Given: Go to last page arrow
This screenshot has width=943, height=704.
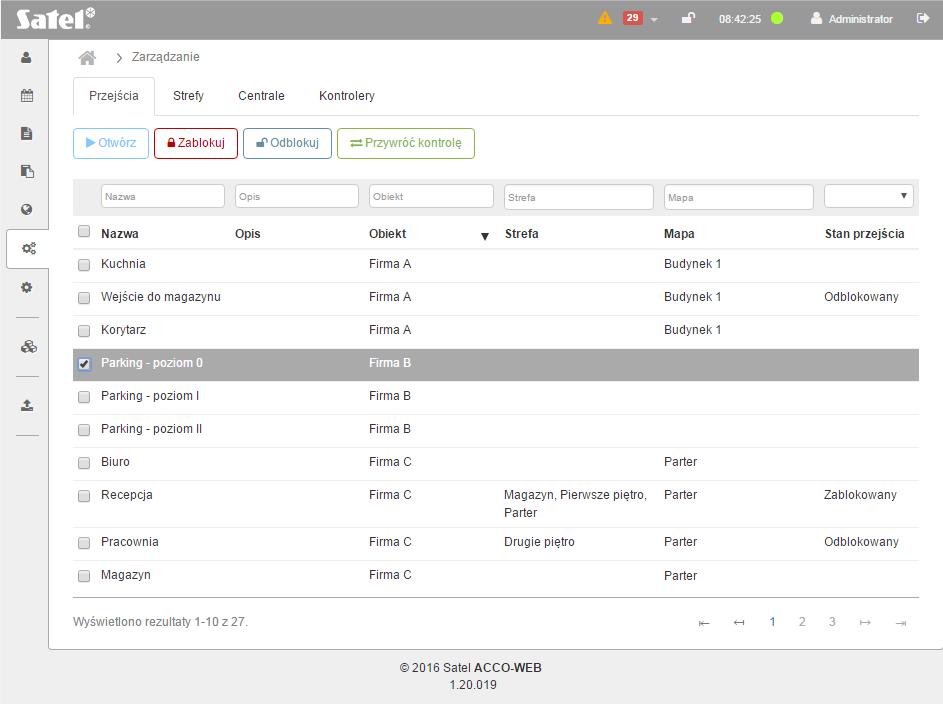Looking at the screenshot, I should pos(900,623).
